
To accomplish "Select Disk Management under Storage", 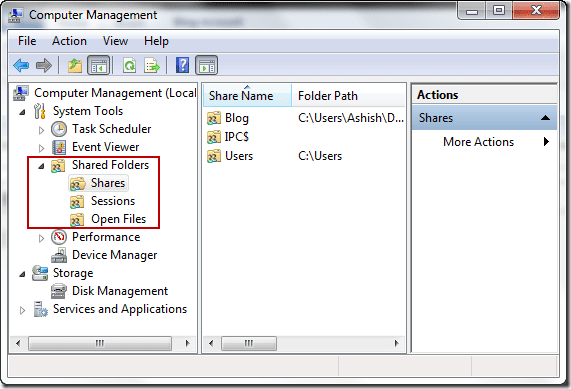I will pos(120,291).
